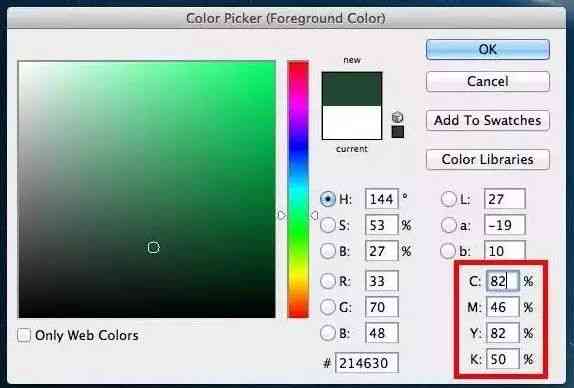Image resolution: width=574 pixels, height=388 pixels.
Task: Click the small web-safe dark swatch
Action: click(x=398, y=132)
